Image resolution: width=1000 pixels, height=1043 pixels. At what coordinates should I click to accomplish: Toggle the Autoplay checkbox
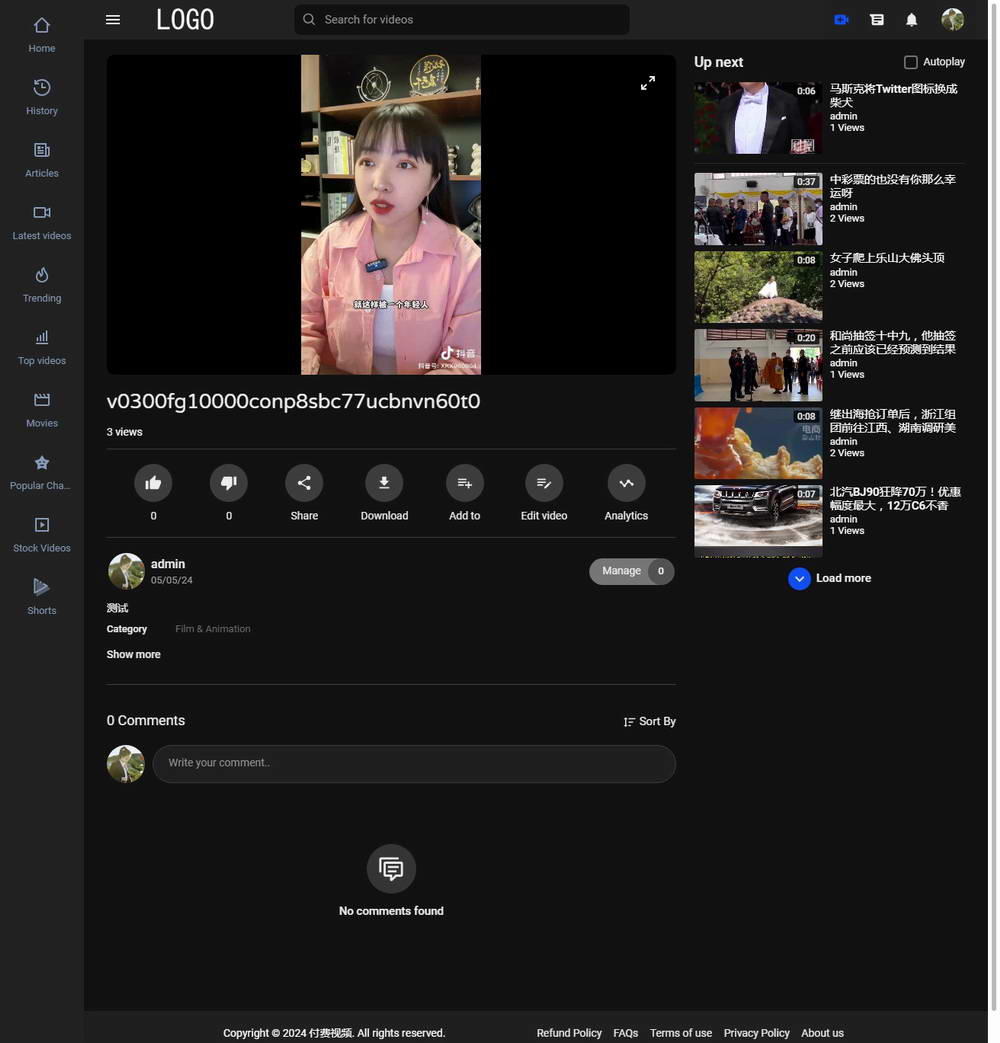pyautogui.click(x=911, y=62)
